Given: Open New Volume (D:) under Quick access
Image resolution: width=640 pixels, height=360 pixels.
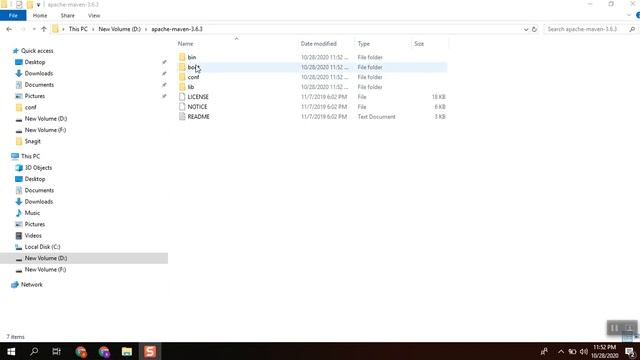Looking at the screenshot, I should 46,119.
